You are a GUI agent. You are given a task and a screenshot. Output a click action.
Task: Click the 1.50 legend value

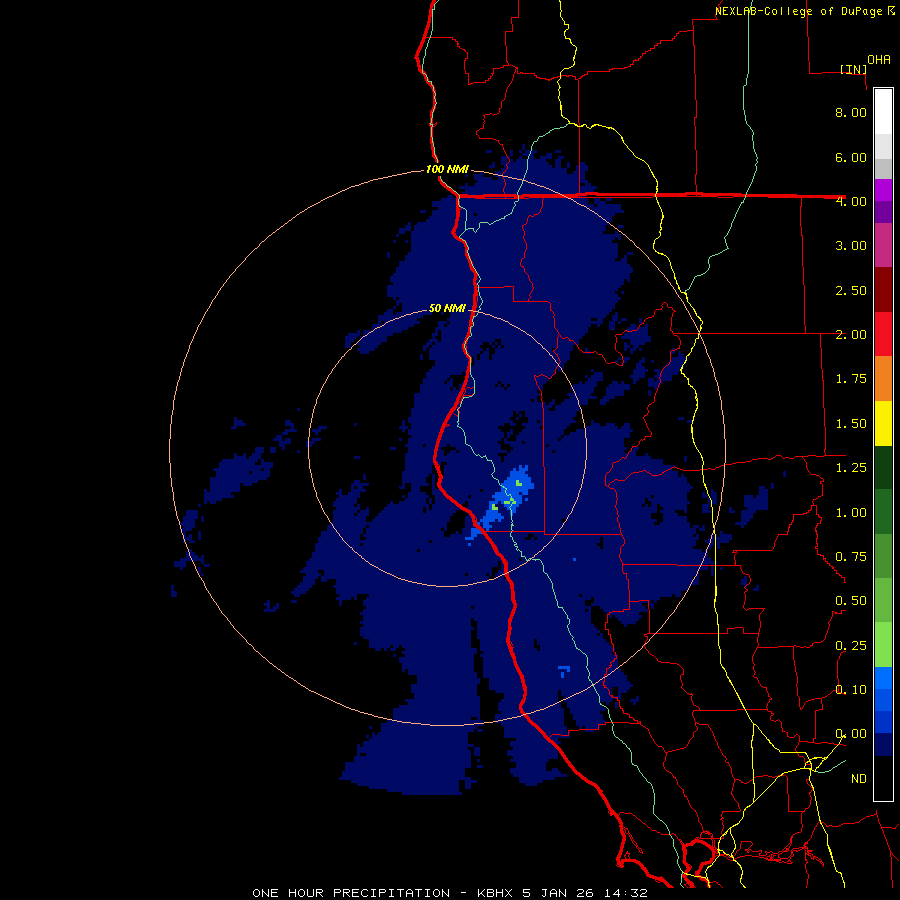851,424
